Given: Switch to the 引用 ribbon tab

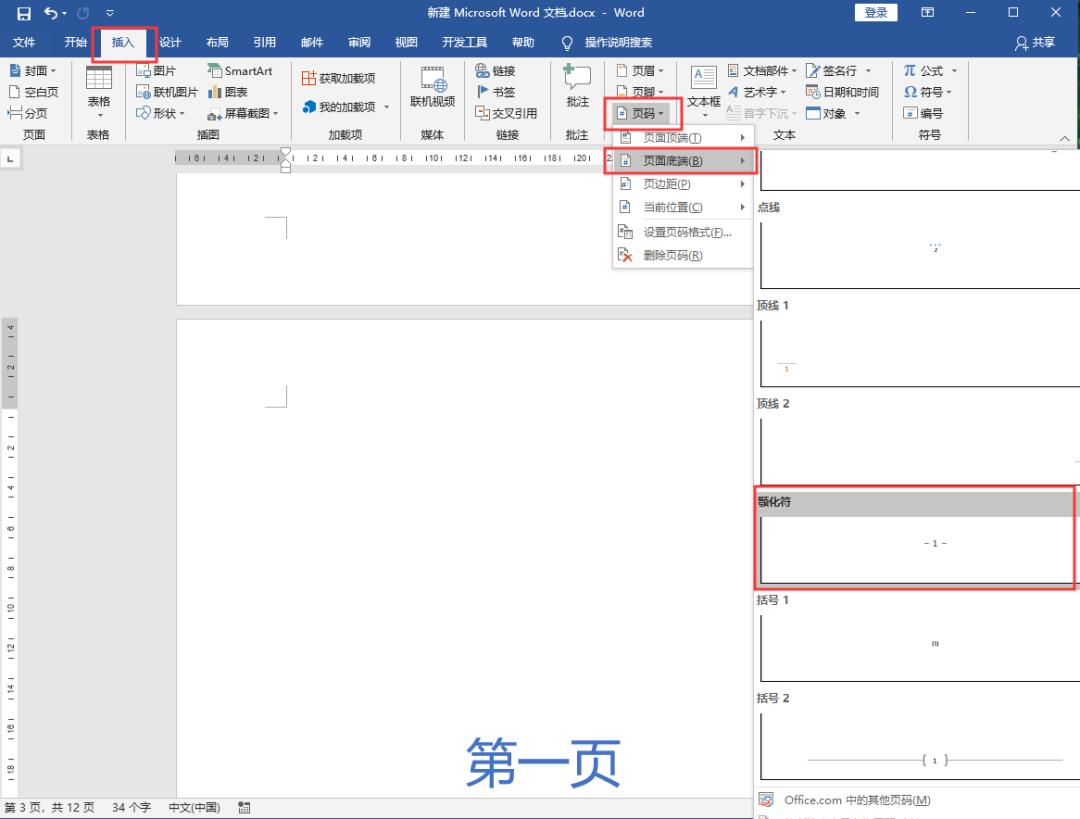Looking at the screenshot, I should [x=264, y=42].
